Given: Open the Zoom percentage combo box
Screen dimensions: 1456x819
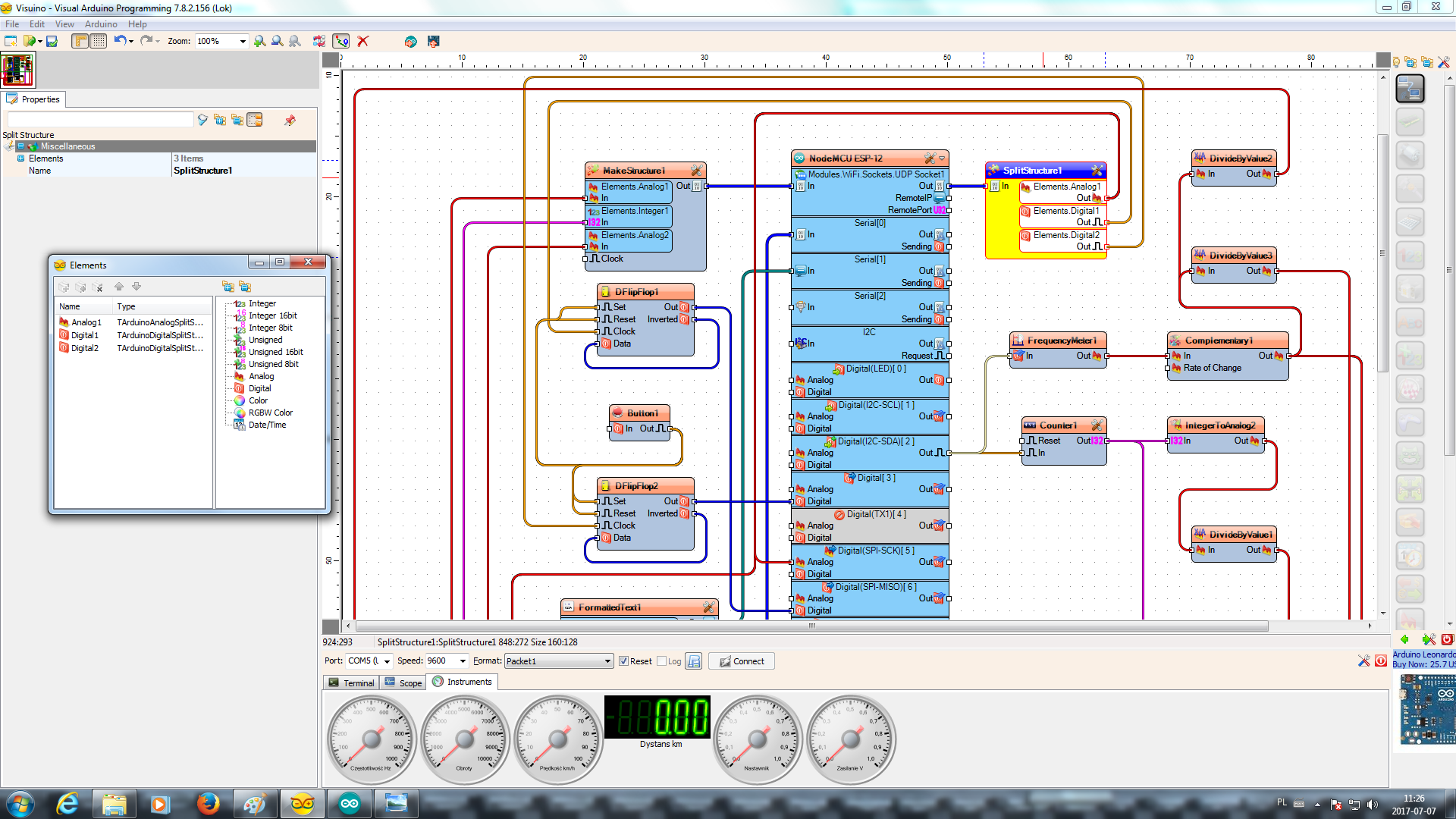Looking at the screenshot, I should point(221,41).
